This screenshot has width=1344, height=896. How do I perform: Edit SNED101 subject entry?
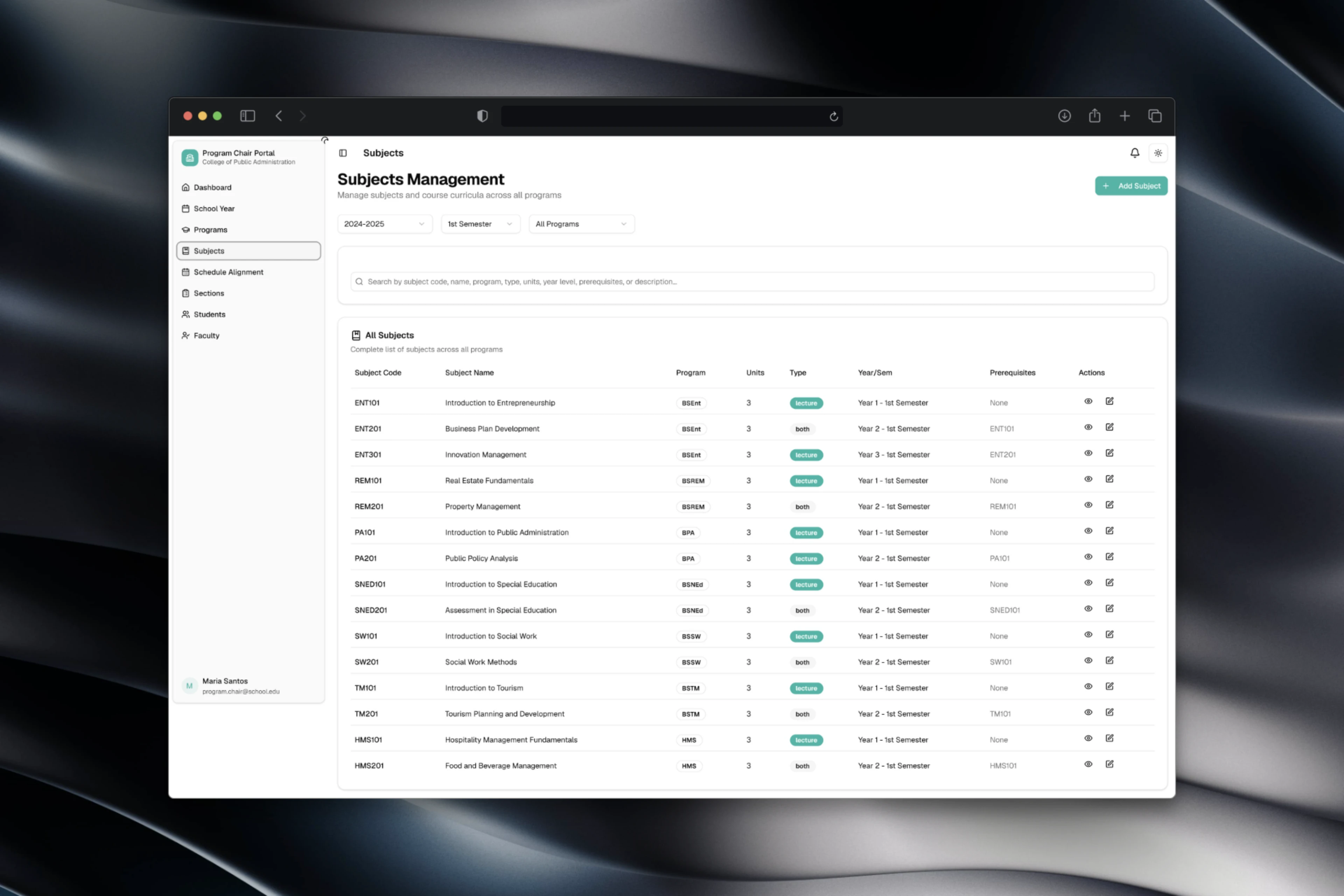point(1109,582)
